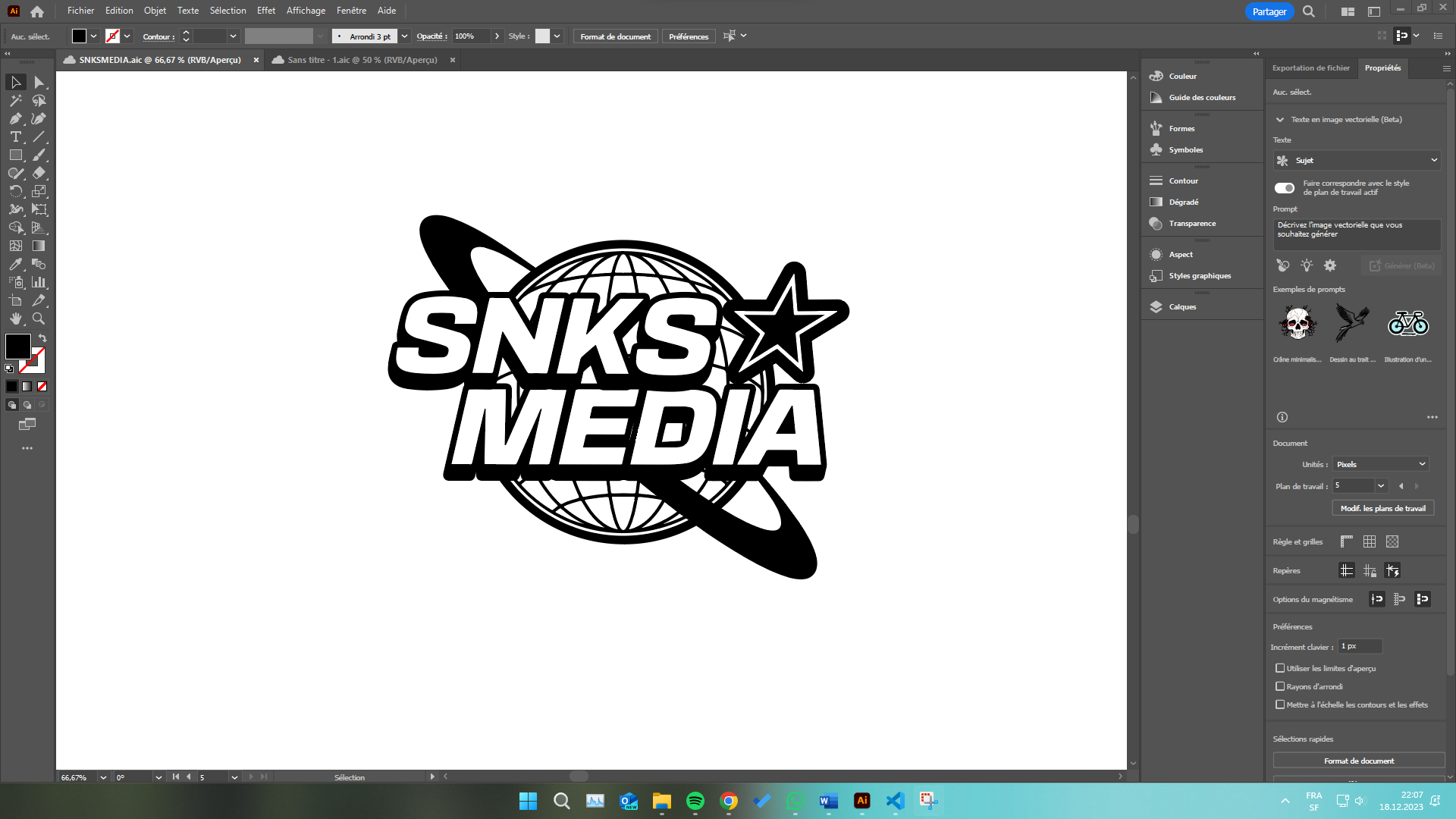Toggle grid display in Règle et grilles
1456x819 pixels.
coord(1370,541)
